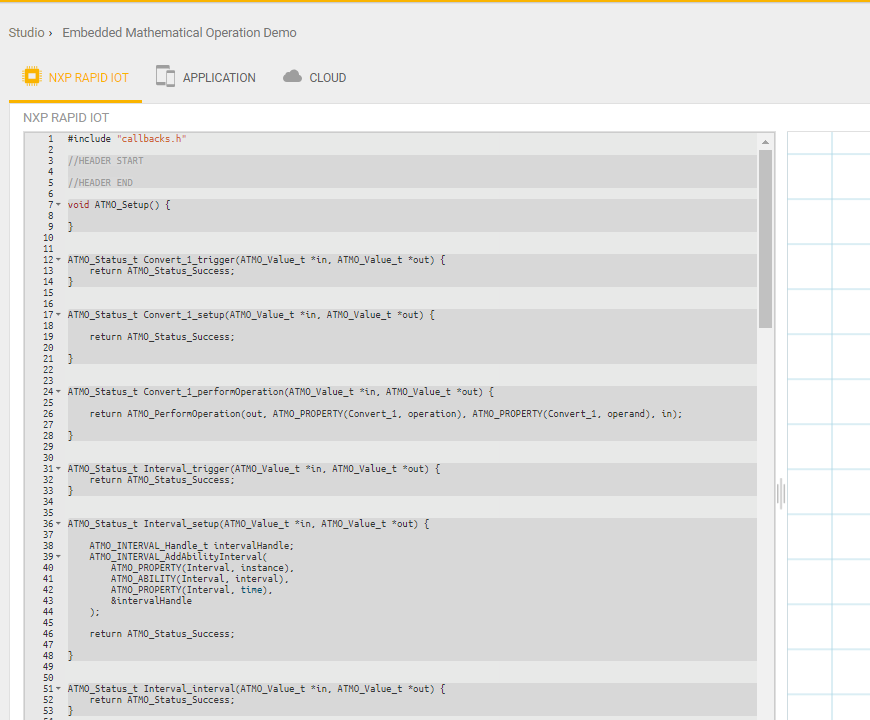Fold the Convert_1_performOperation function block
This screenshot has height=720, width=870.
coord(59,392)
